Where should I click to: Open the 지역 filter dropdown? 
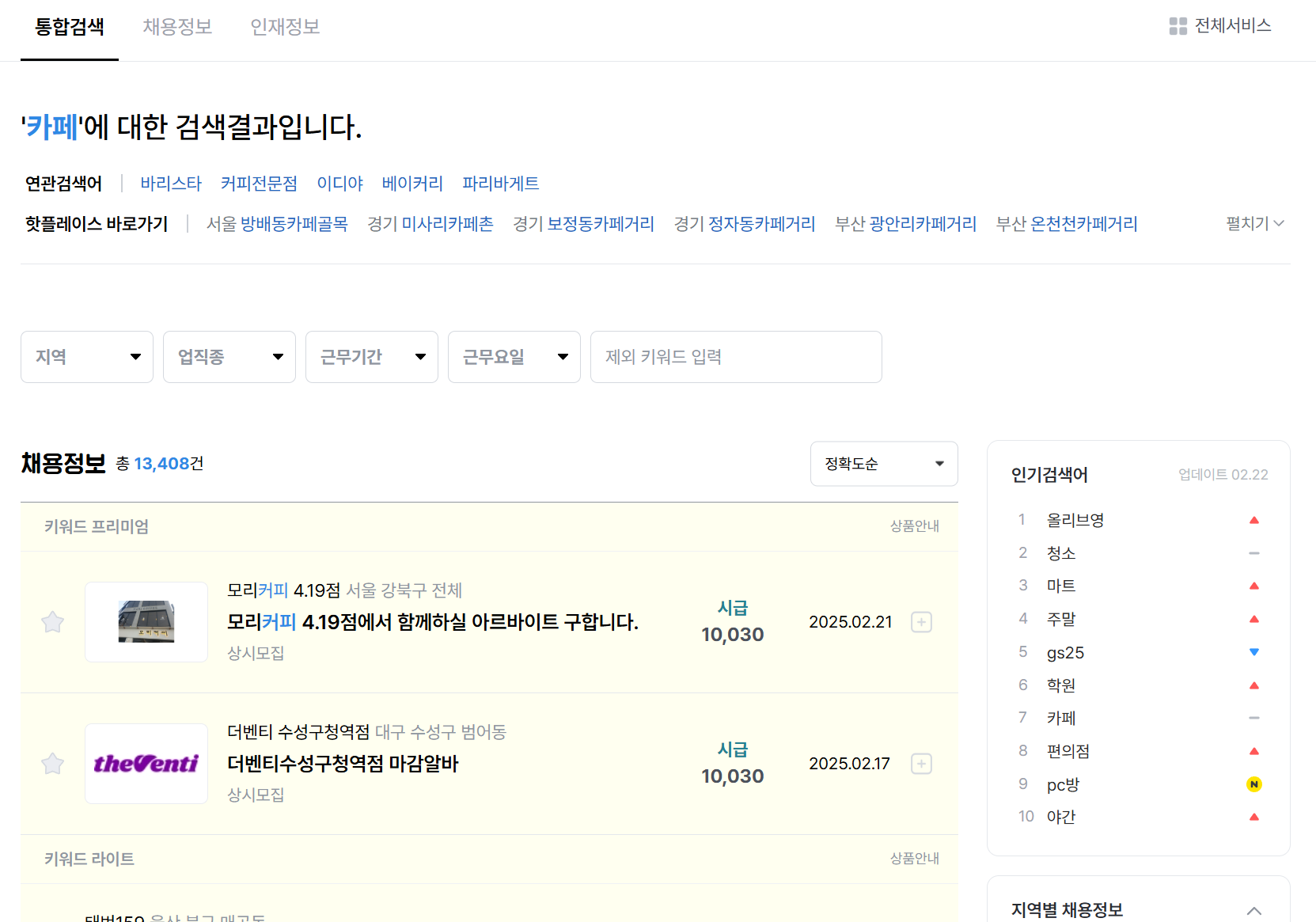[87, 357]
